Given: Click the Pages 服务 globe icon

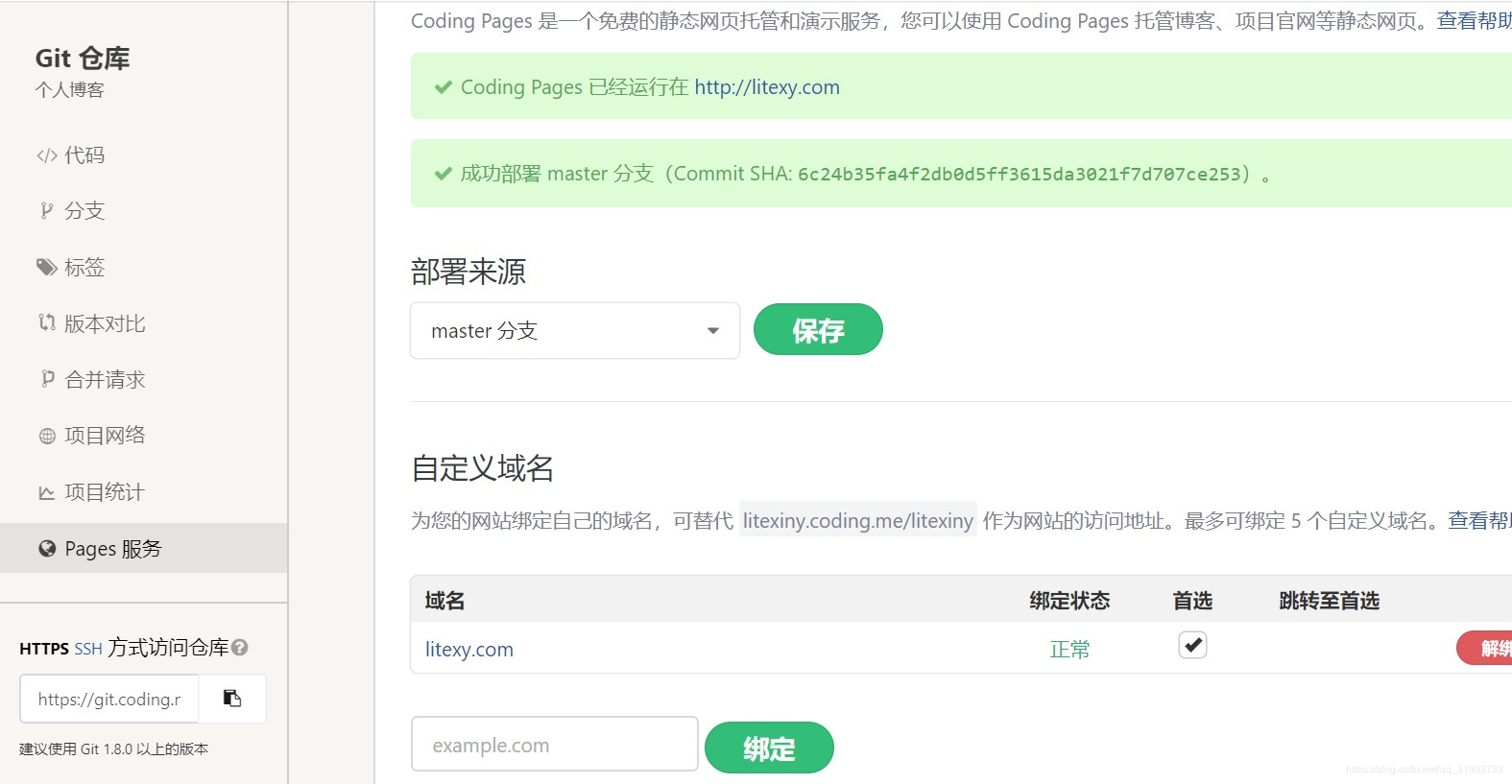Looking at the screenshot, I should tap(47, 549).
